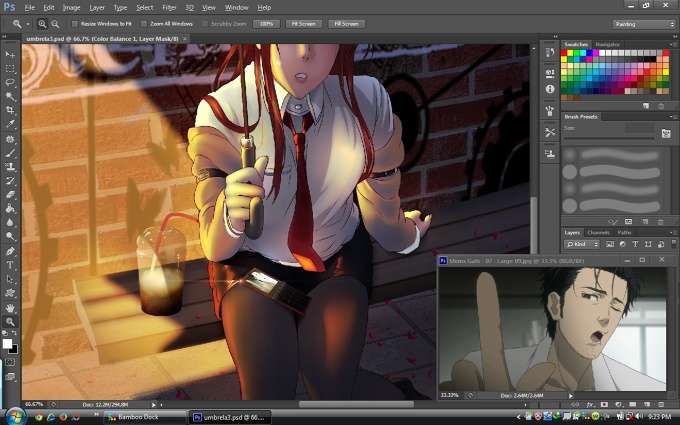680x425 pixels.
Task: Collapse the right panels with double arrow
Action: tap(675, 36)
